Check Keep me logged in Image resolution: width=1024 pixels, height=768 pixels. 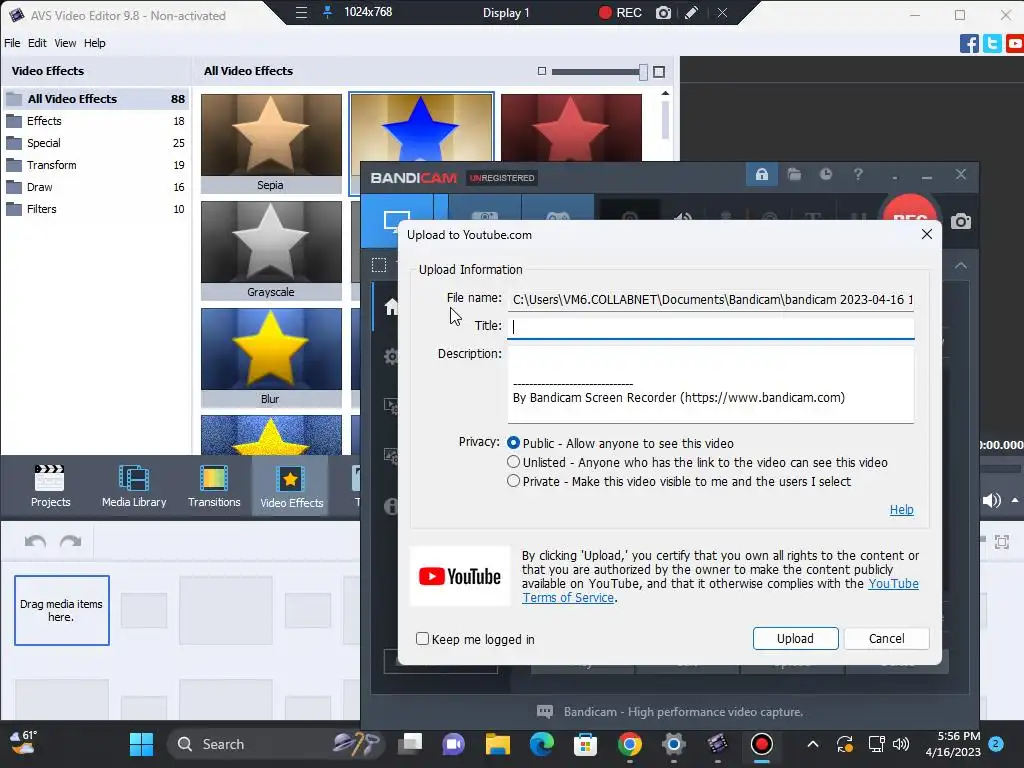click(423, 639)
